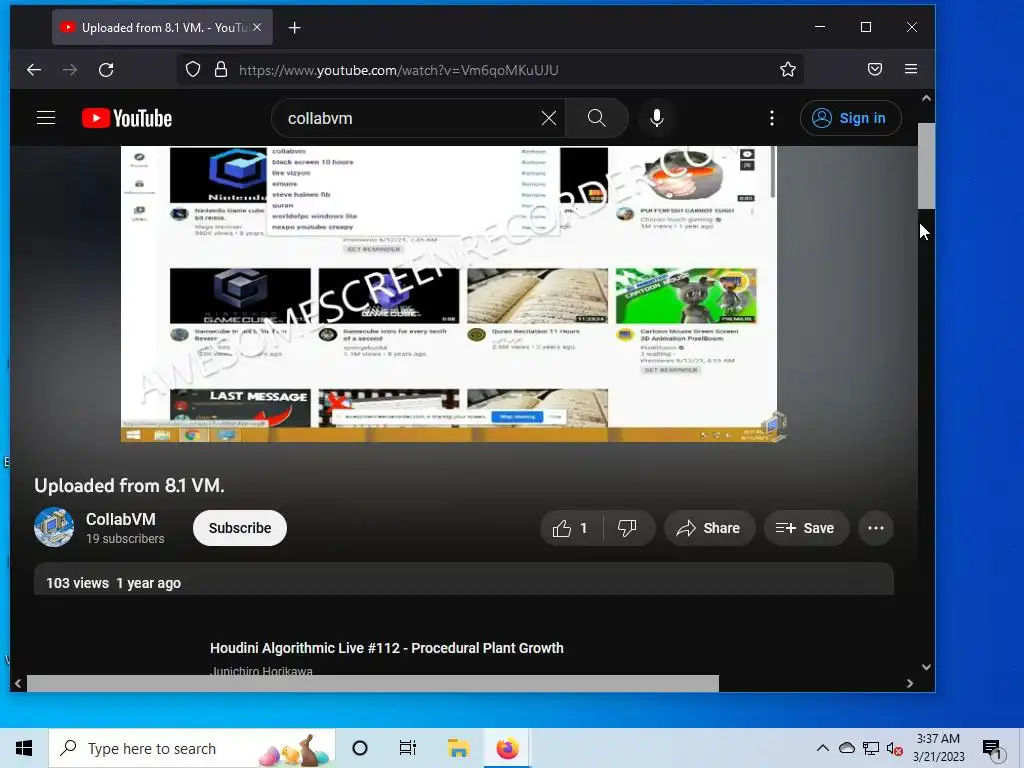The height and width of the screenshot is (768, 1024).
Task: View site security padlock info
Action: click(221, 70)
